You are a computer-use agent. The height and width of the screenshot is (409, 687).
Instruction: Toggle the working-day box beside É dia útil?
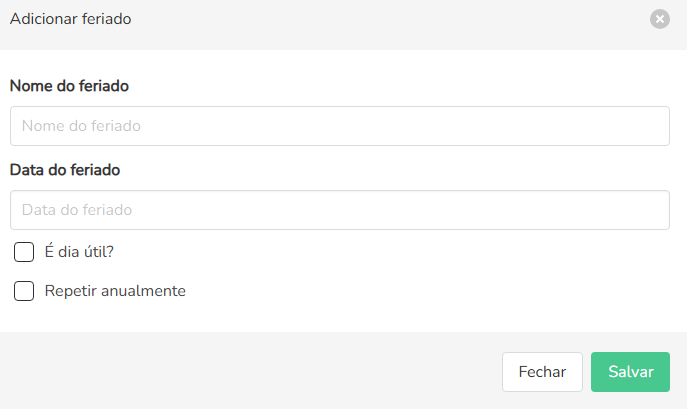[x=24, y=251]
